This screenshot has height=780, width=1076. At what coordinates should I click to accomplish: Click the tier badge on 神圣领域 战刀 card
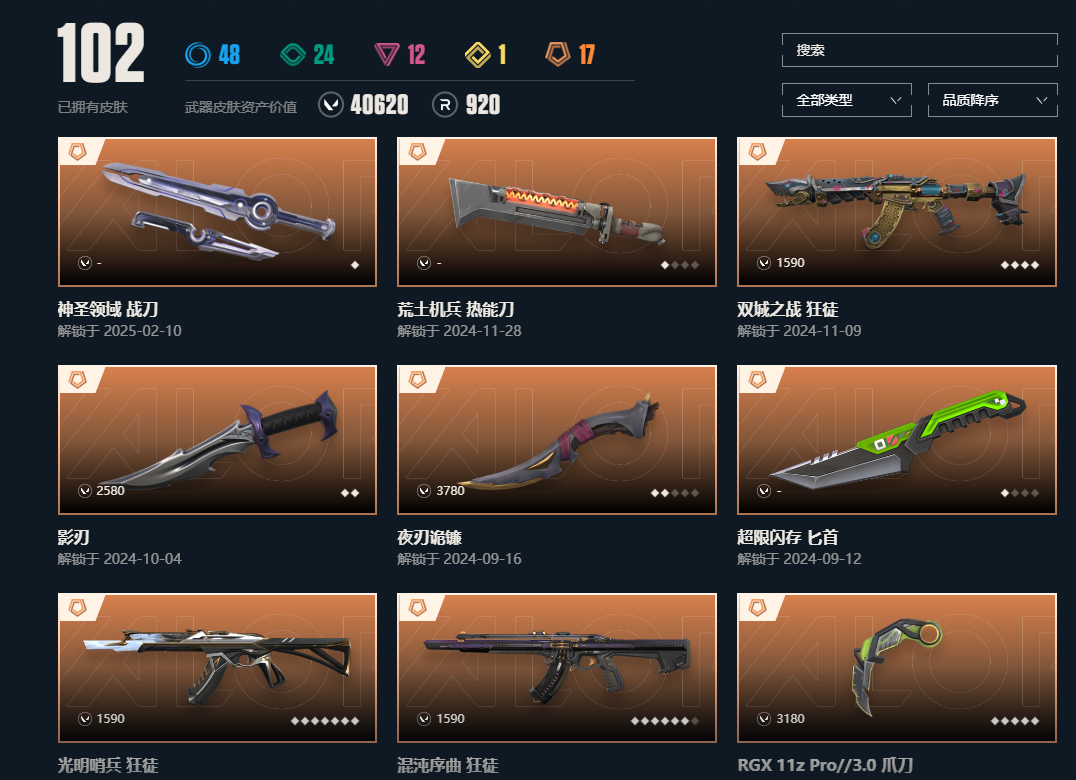click(x=78, y=152)
